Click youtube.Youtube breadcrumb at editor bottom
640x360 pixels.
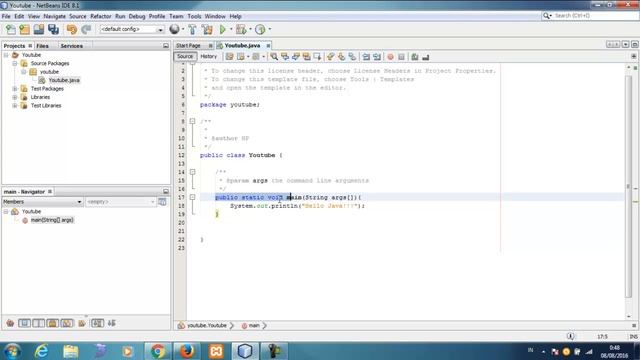pos(207,325)
